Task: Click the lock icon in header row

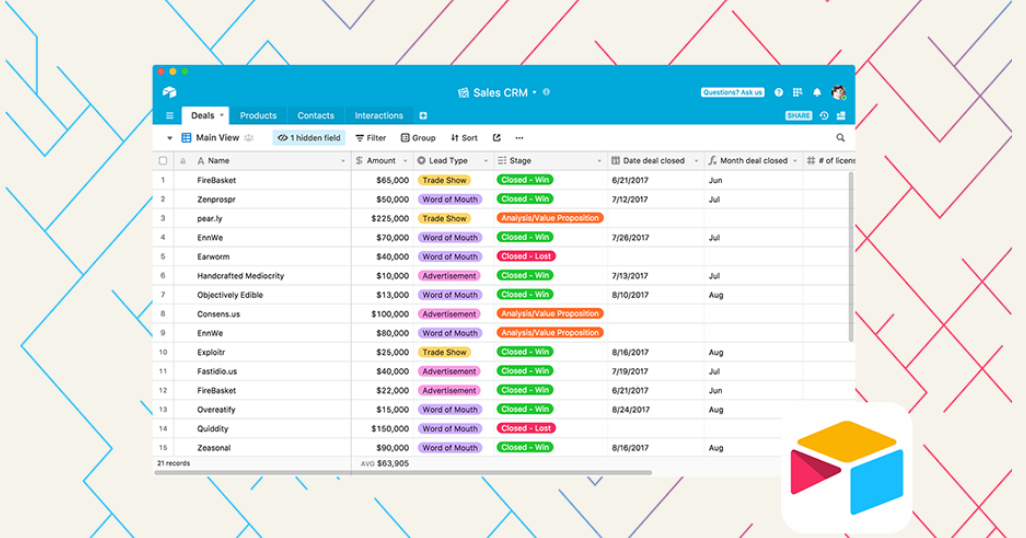Action: tap(183, 161)
